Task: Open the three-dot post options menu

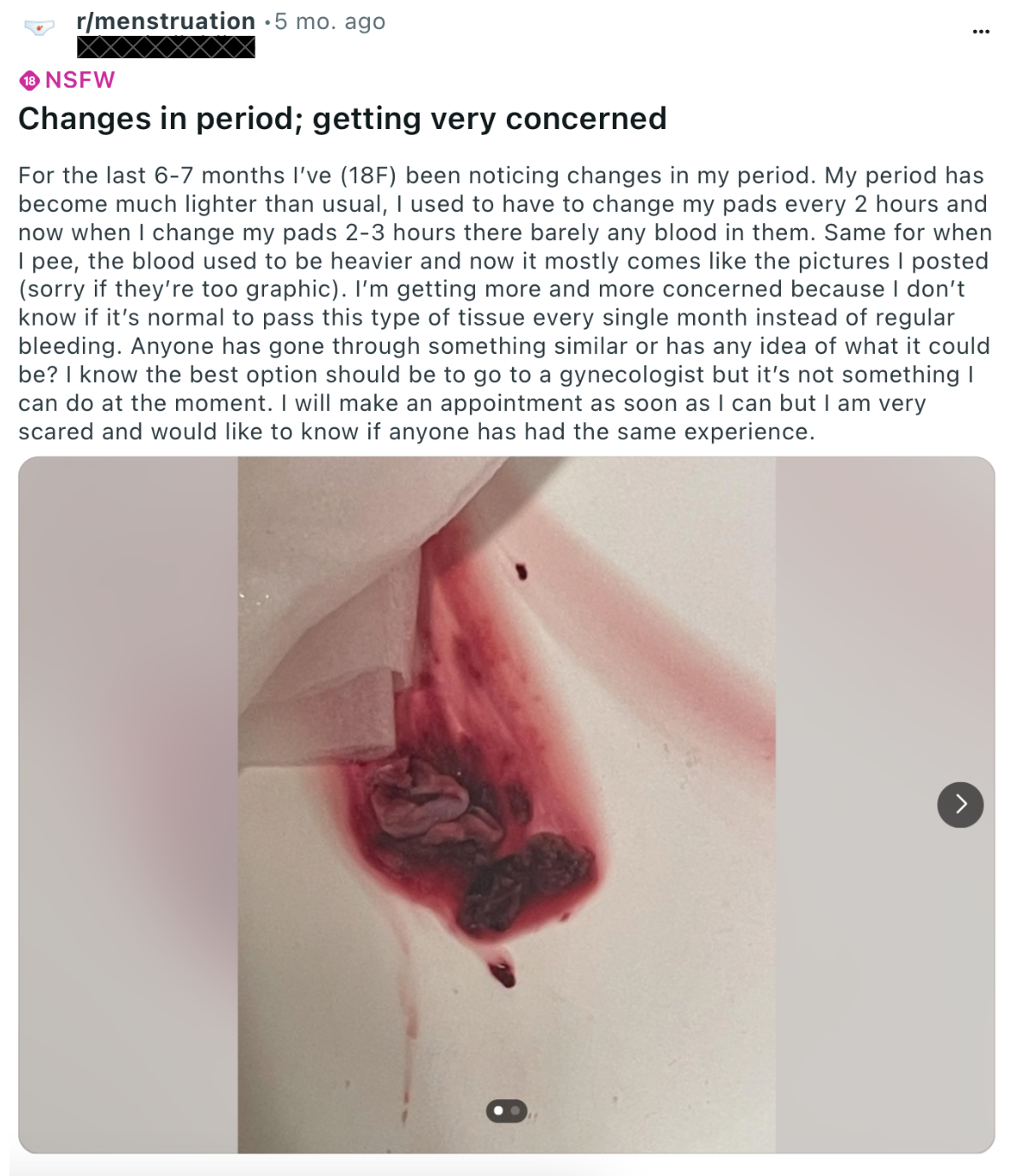Action: 981,32
